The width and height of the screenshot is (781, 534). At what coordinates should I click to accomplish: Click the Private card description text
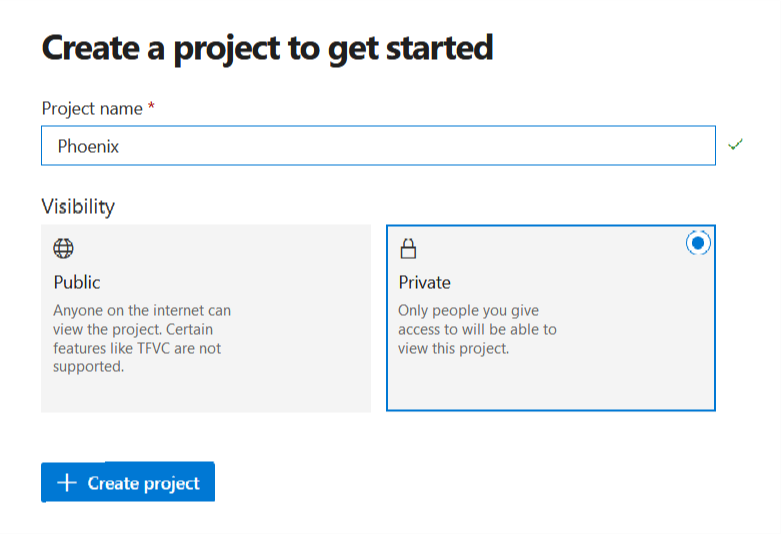(476, 329)
